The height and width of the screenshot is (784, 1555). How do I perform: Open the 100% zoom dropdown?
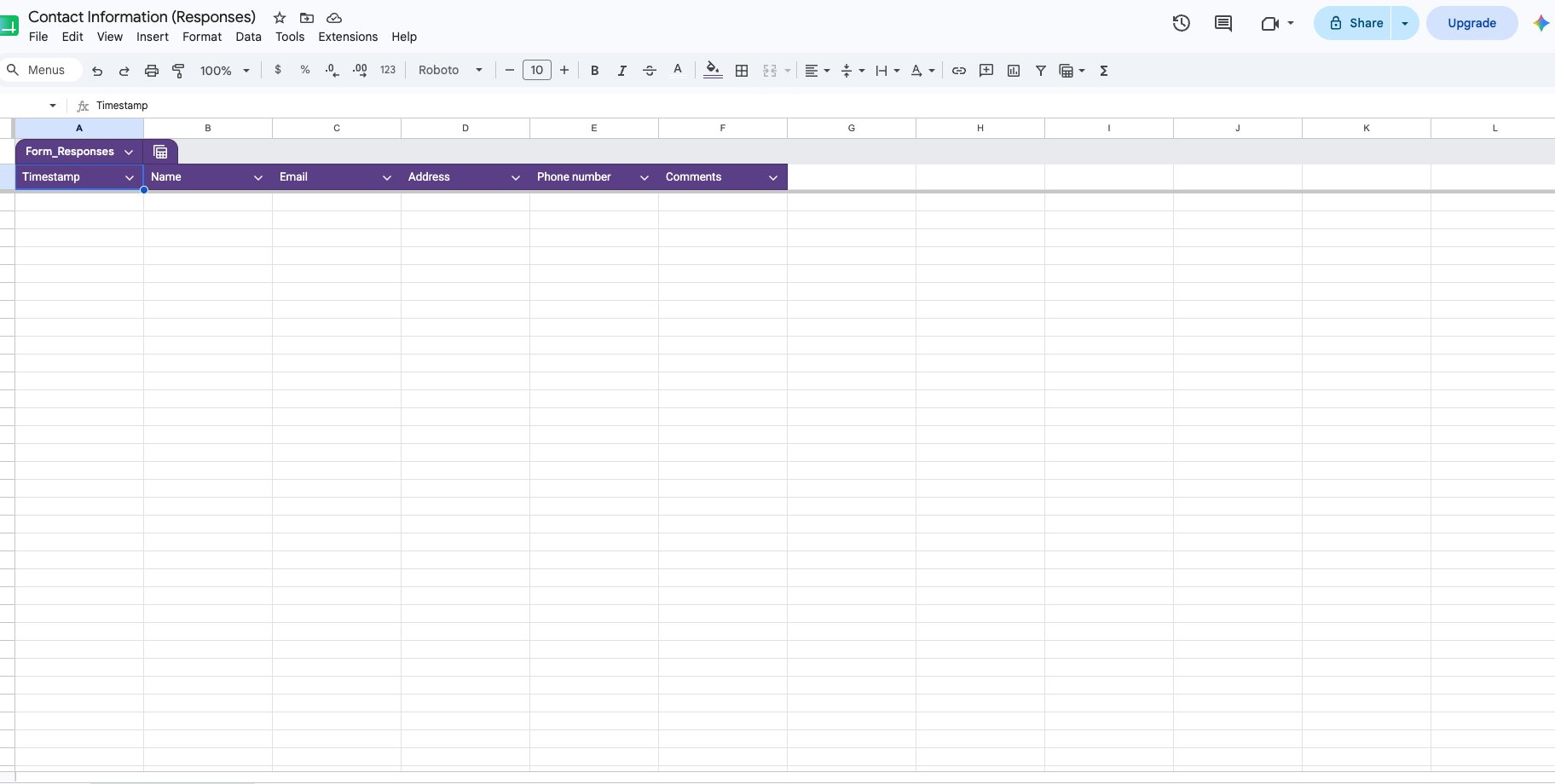coord(225,71)
